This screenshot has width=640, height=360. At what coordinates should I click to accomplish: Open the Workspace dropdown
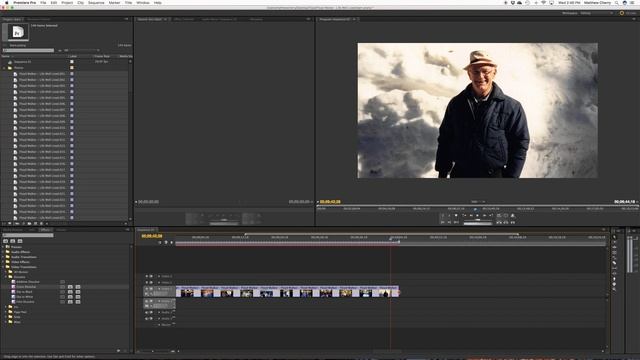click(x=597, y=13)
